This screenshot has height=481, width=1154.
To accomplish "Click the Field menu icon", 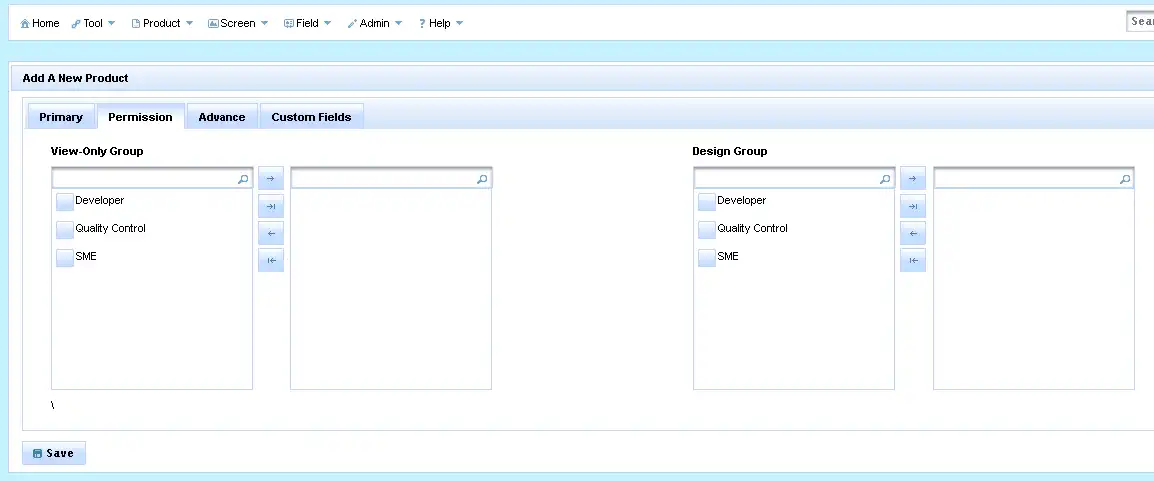I will [288, 24].
